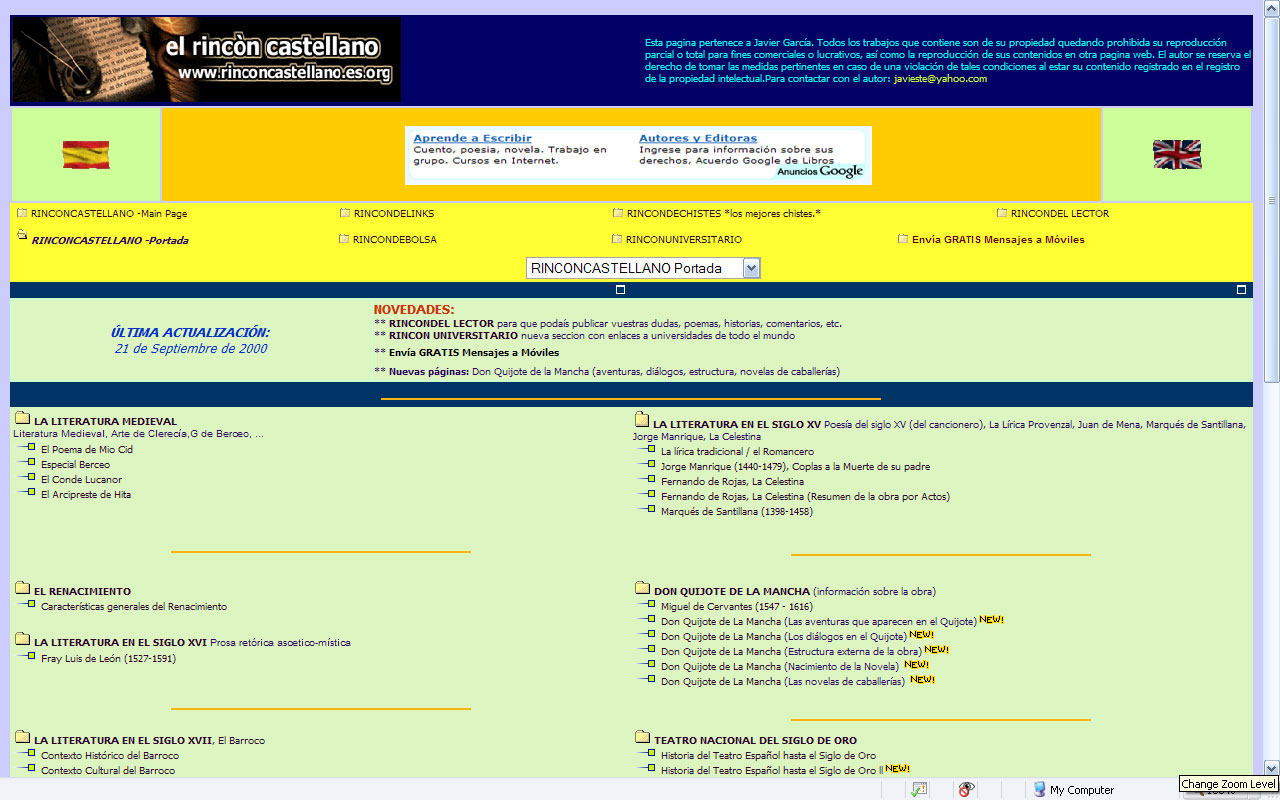Click the pop-up blocker icon in status bar
Viewport: 1280px width, 800px height.
919,789
